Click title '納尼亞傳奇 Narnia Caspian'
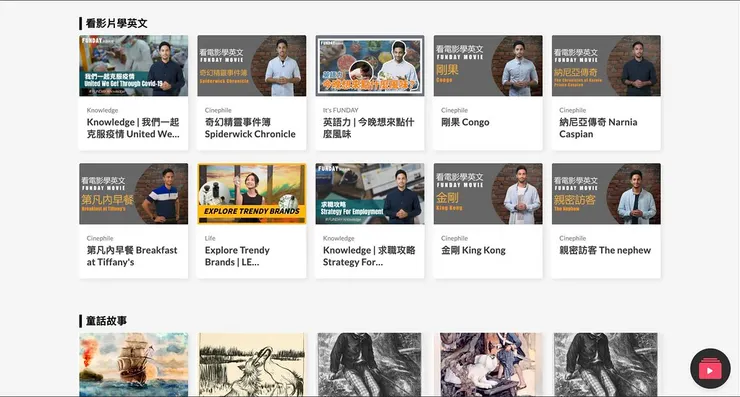Screen dimensions: 740x397 tap(598, 128)
